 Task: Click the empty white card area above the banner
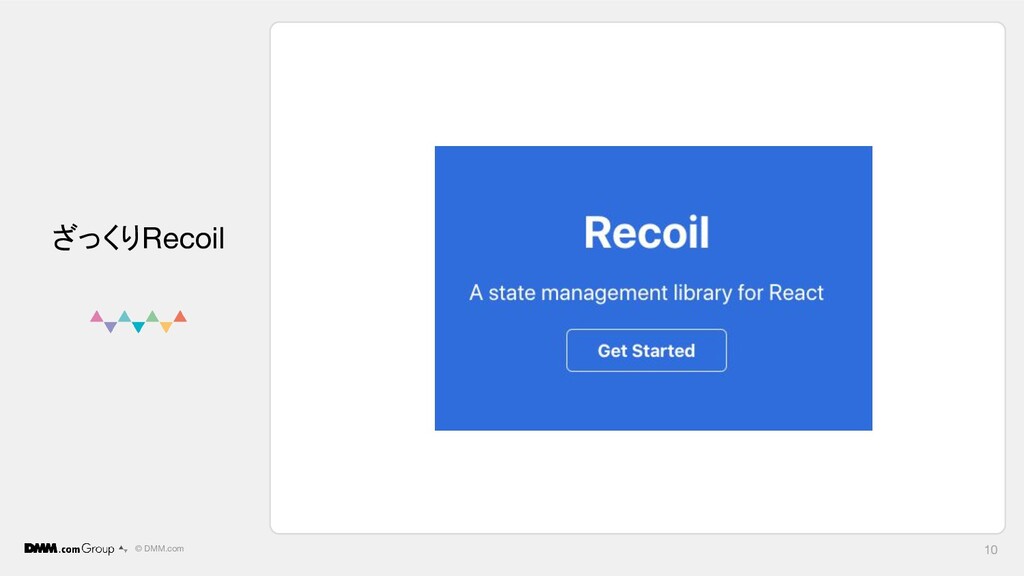click(637, 84)
